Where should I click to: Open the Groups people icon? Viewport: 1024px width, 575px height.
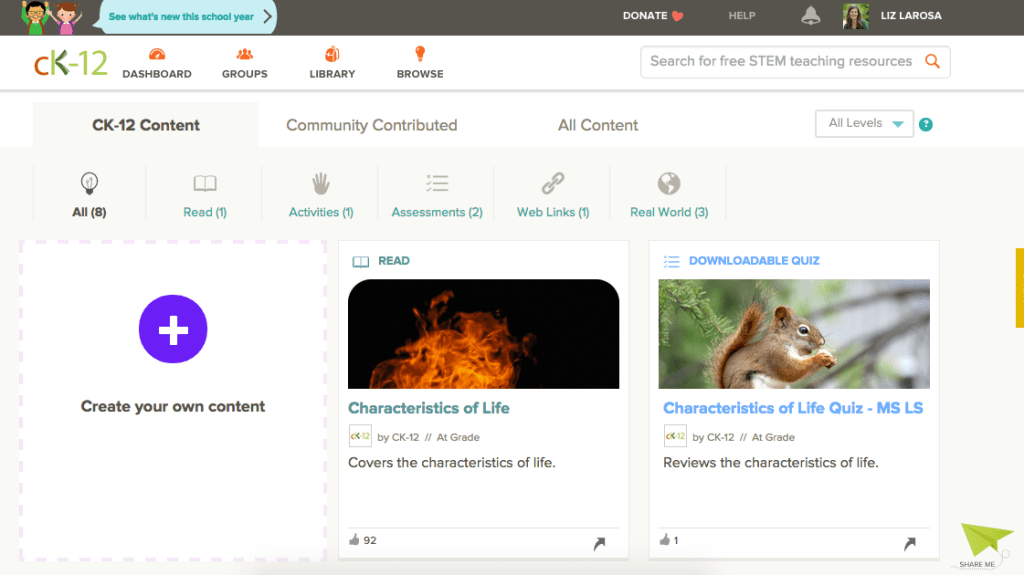pyautogui.click(x=244, y=54)
